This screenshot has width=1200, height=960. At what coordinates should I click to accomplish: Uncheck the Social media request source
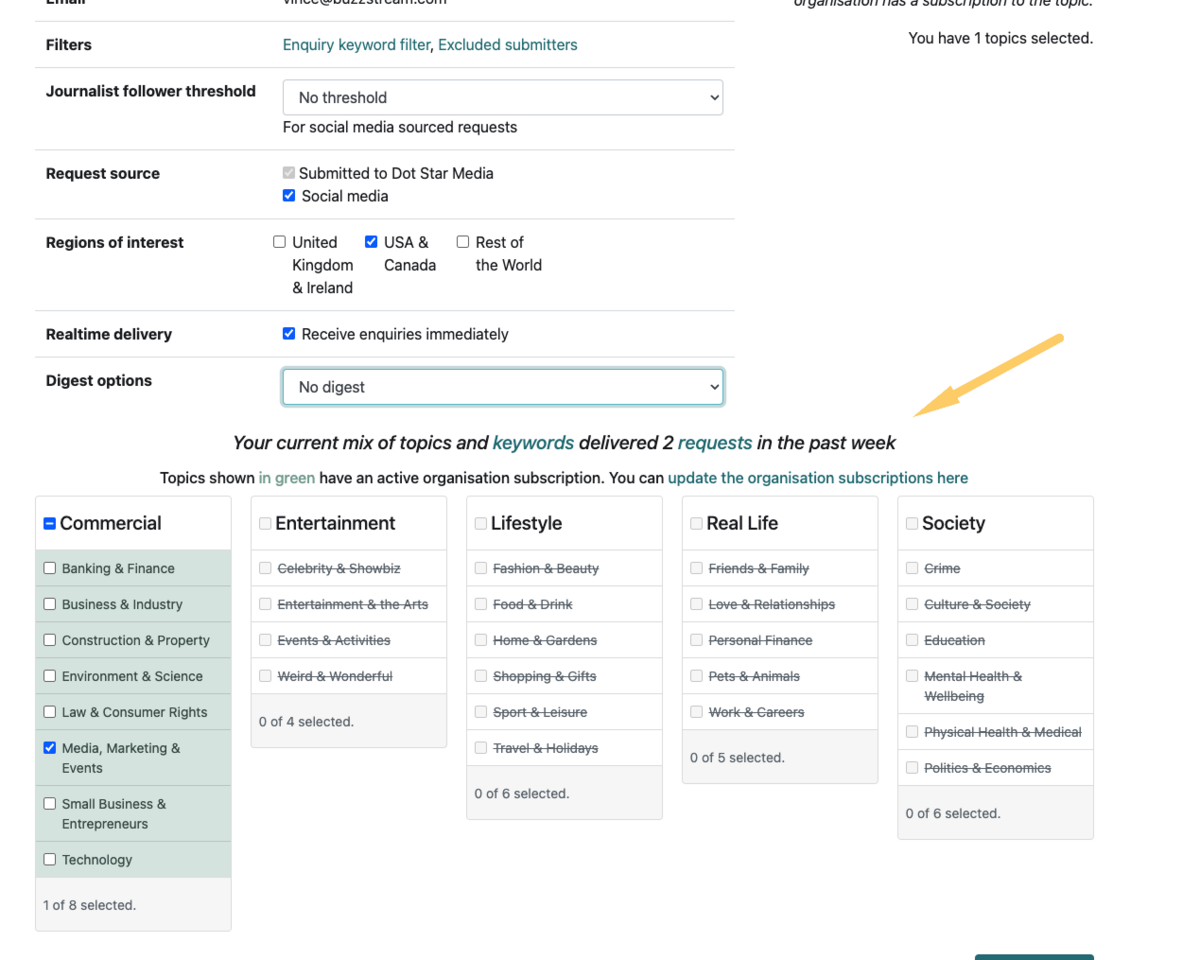click(289, 196)
